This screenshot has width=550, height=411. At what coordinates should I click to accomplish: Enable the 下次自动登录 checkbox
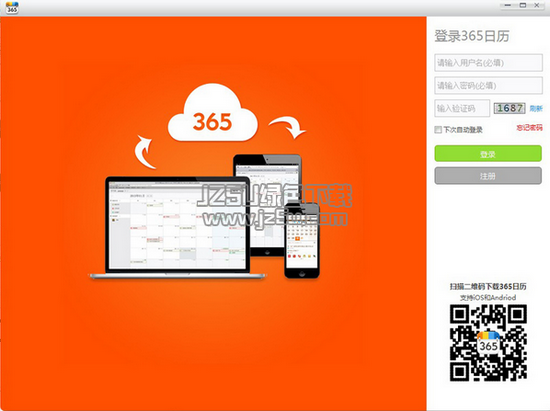(x=438, y=129)
